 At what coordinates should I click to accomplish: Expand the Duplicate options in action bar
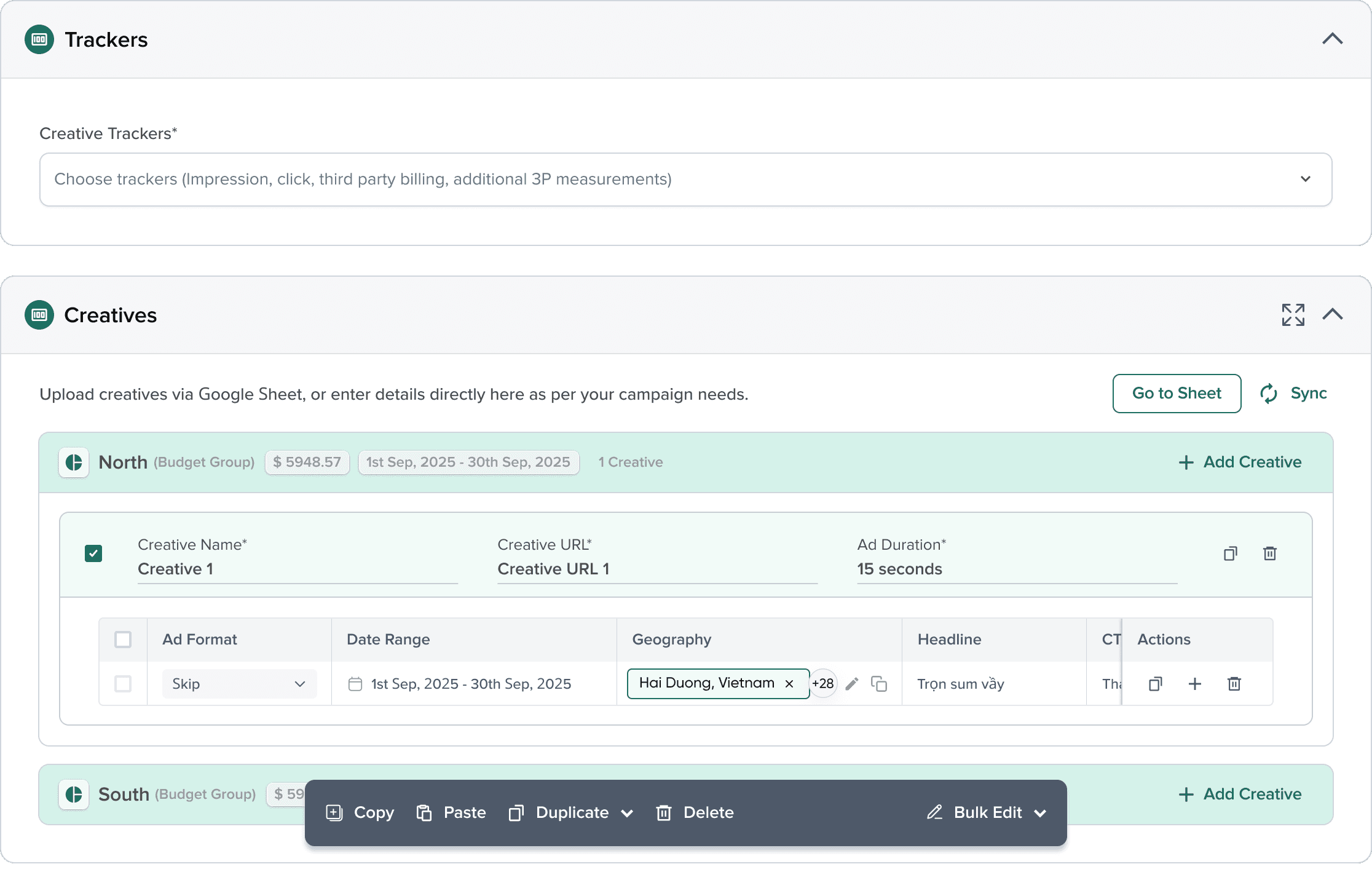(x=627, y=814)
